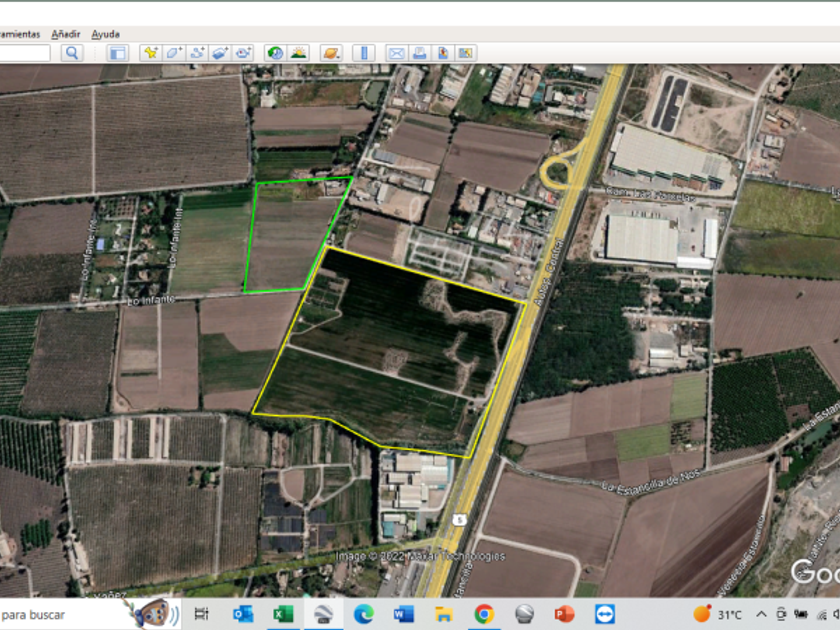Expand the system tray hidden icons chevron
The height and width of the screenshot is (630, 840).
pos(762,614)
